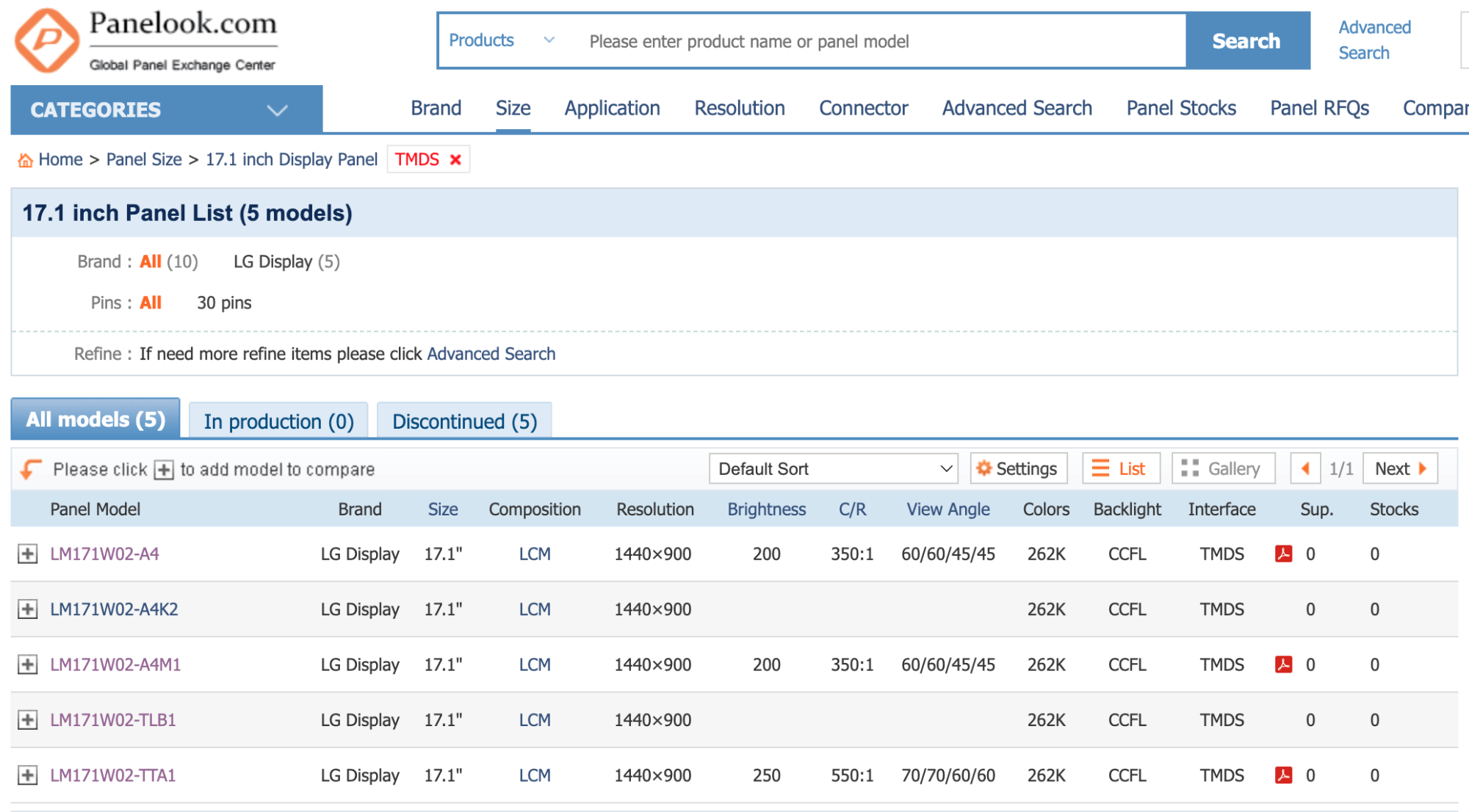Select the Resolution navigation menu

740,109
